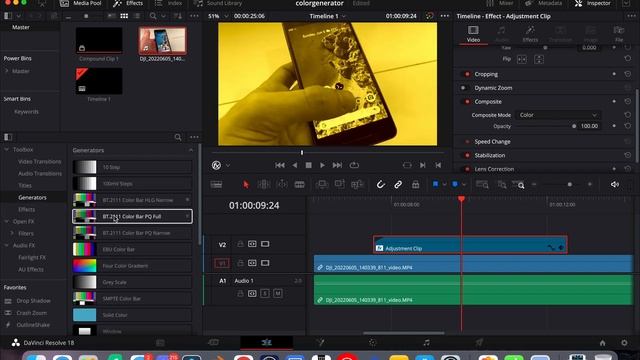Adjust the timeline zoom slider
640x360 pixels.
pyautogui.click(x=570, y=184)
